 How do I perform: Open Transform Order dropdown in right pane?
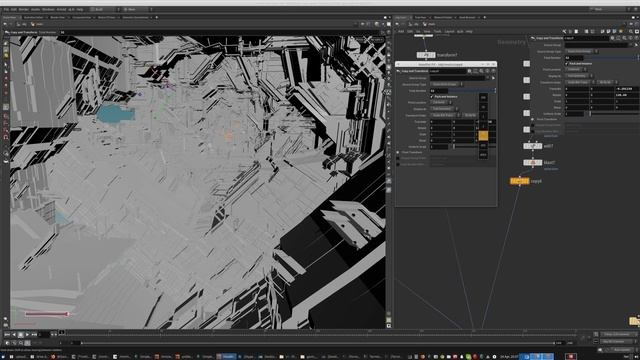coord(580,82)
